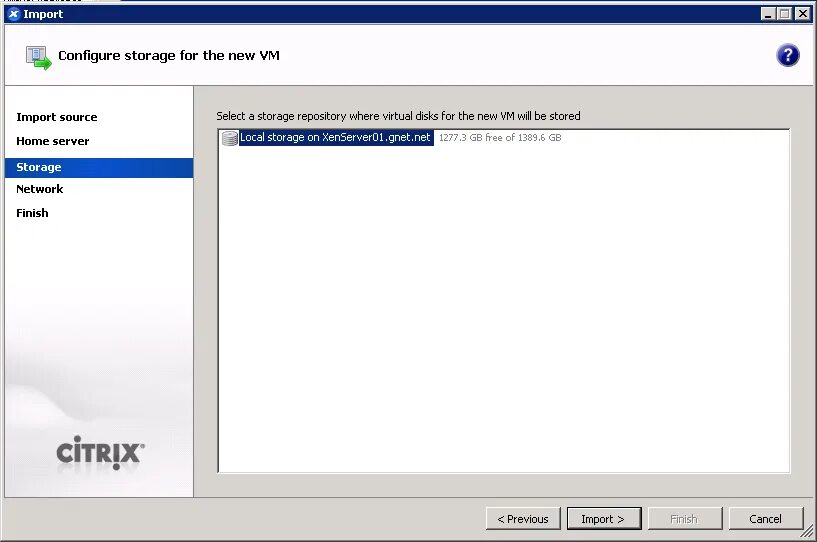Minimize the Import window
The image size is (817, 542).
coord(768,14)
